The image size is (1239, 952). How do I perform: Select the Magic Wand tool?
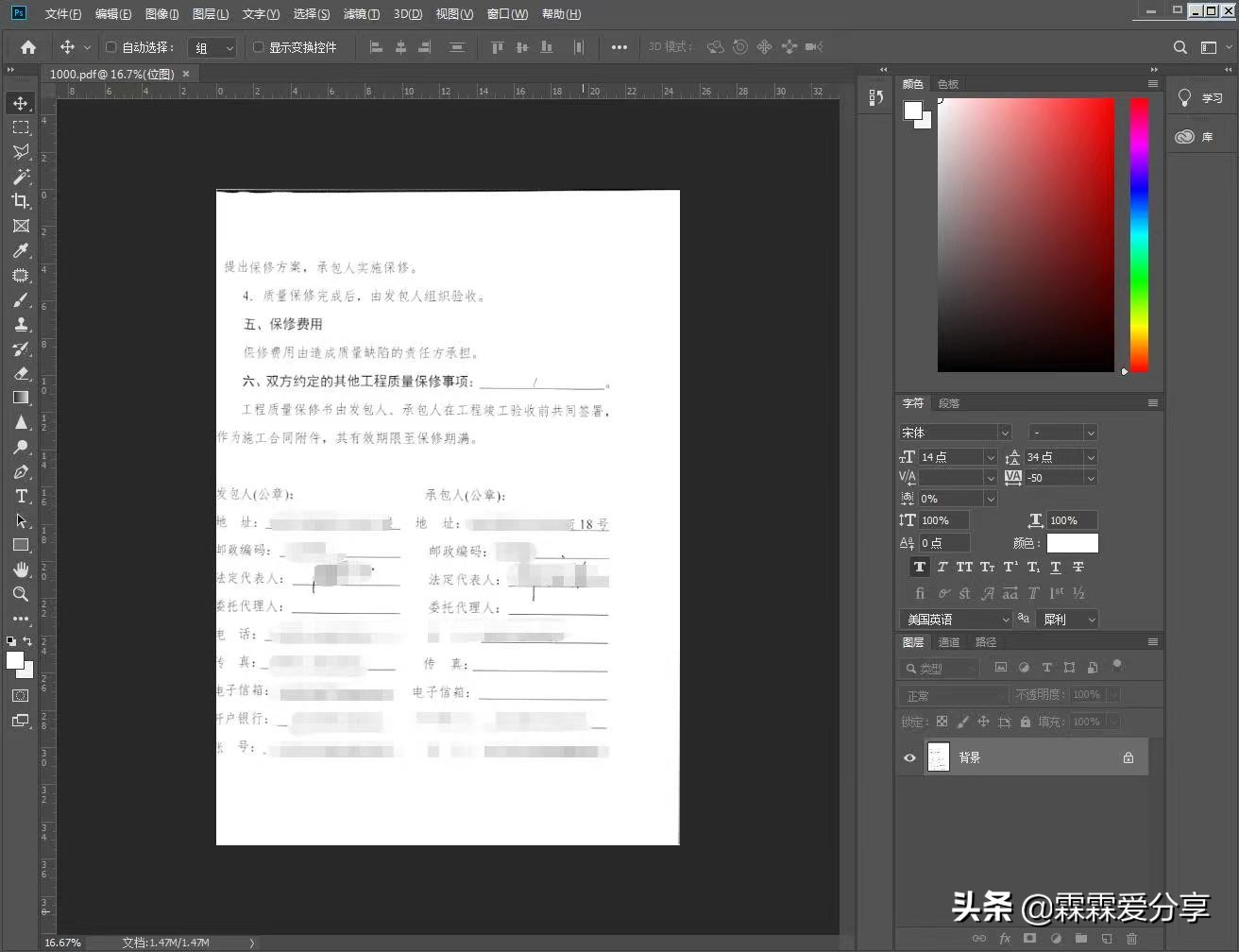pyautogui.click(x=21, y=177)
